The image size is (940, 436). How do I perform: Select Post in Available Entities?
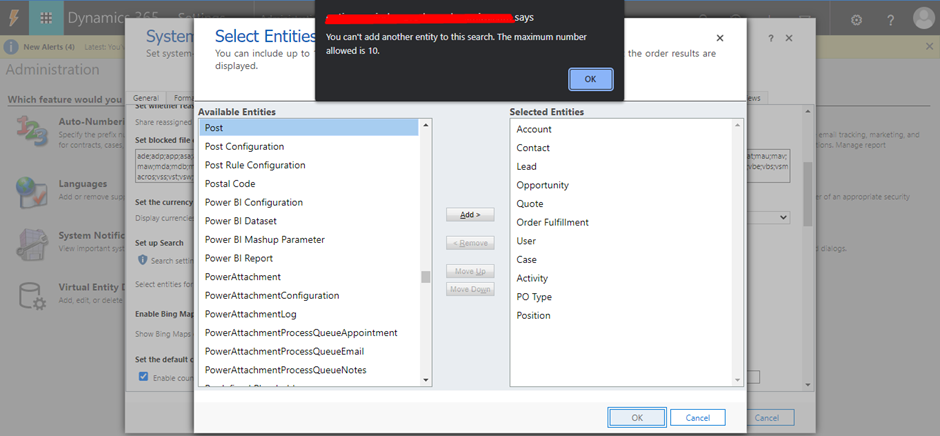click(309, 128)
